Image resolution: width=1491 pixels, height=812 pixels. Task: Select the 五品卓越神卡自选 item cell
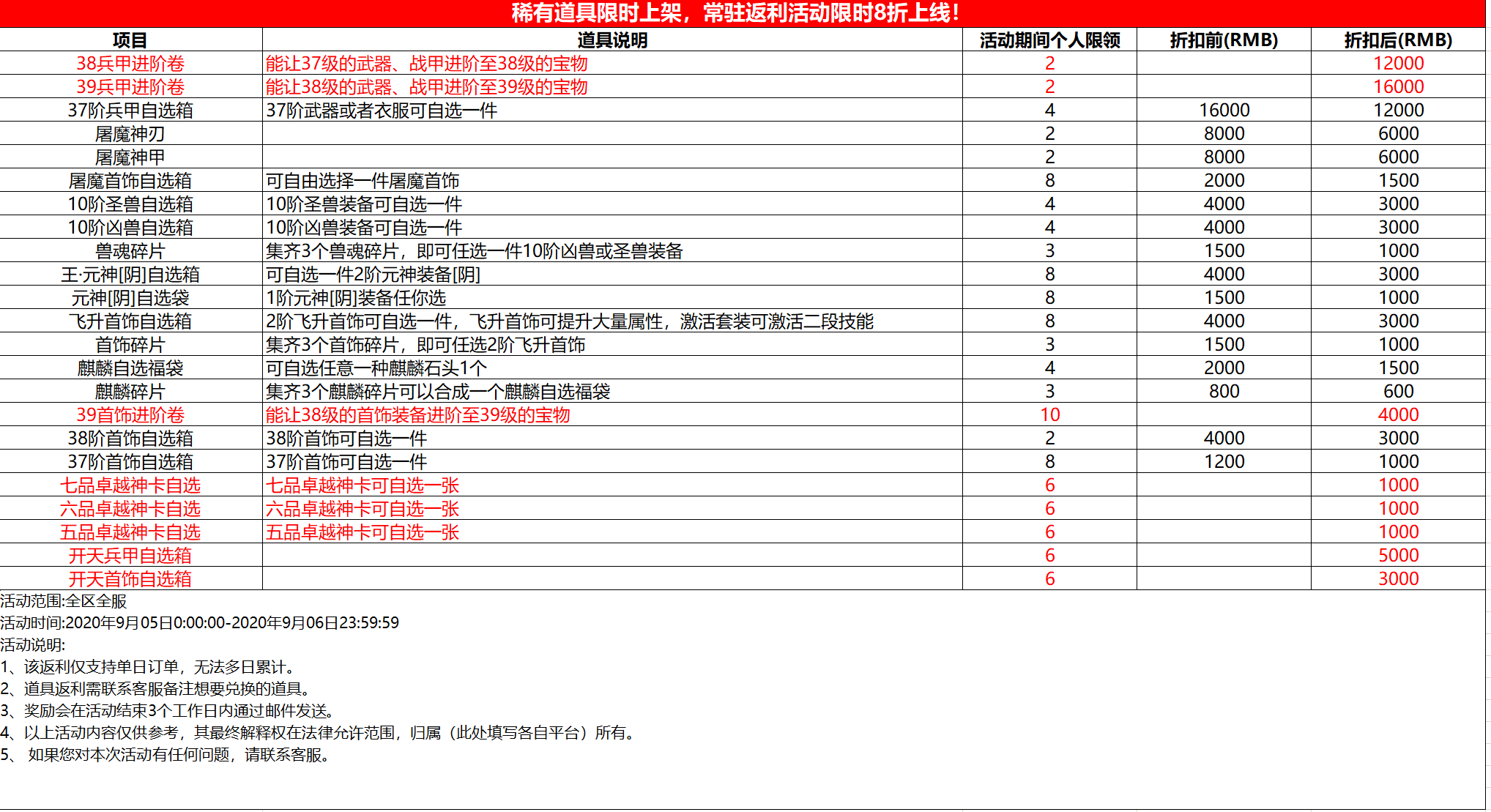pos(130,532)
